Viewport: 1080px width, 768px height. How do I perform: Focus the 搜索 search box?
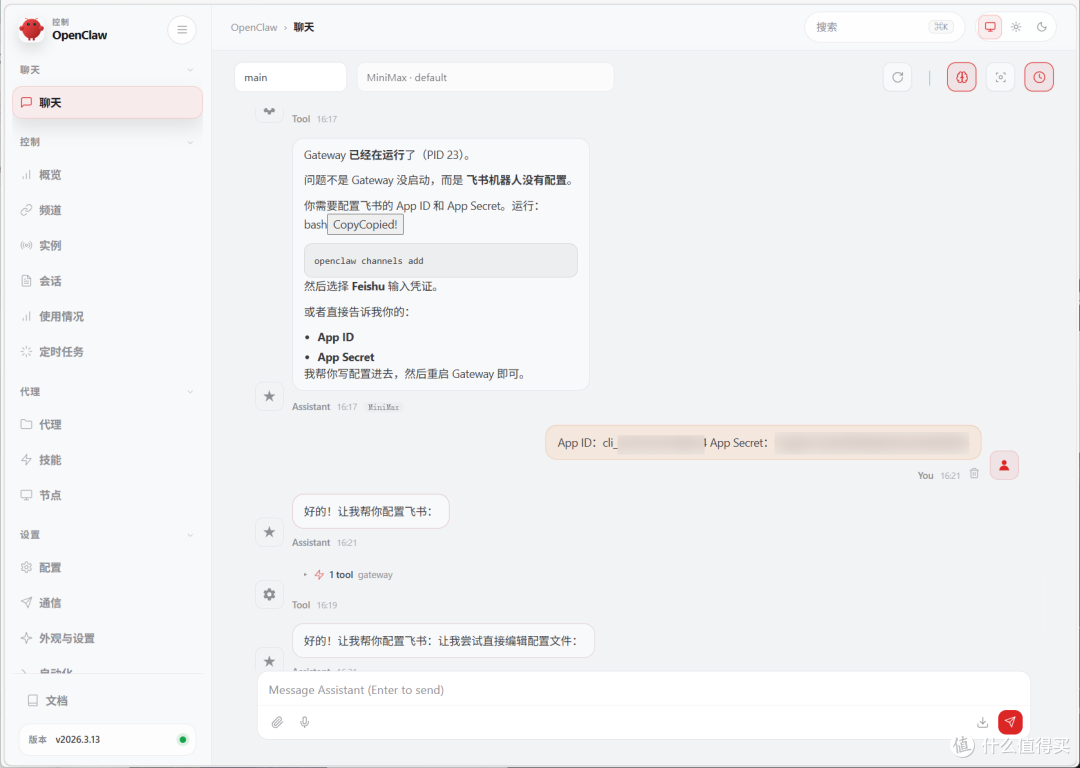pos(884,27)
